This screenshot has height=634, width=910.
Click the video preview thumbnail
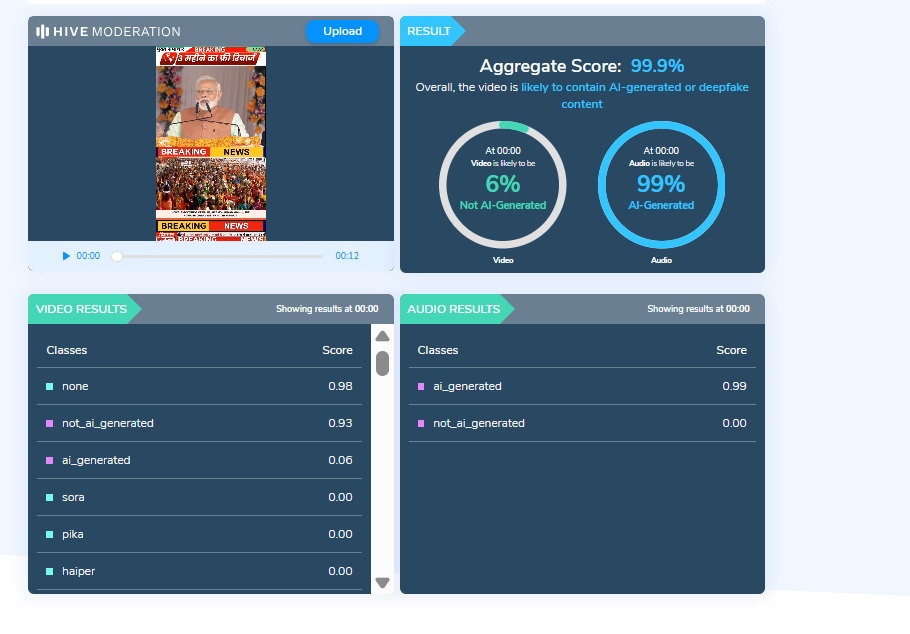(211, 144)
